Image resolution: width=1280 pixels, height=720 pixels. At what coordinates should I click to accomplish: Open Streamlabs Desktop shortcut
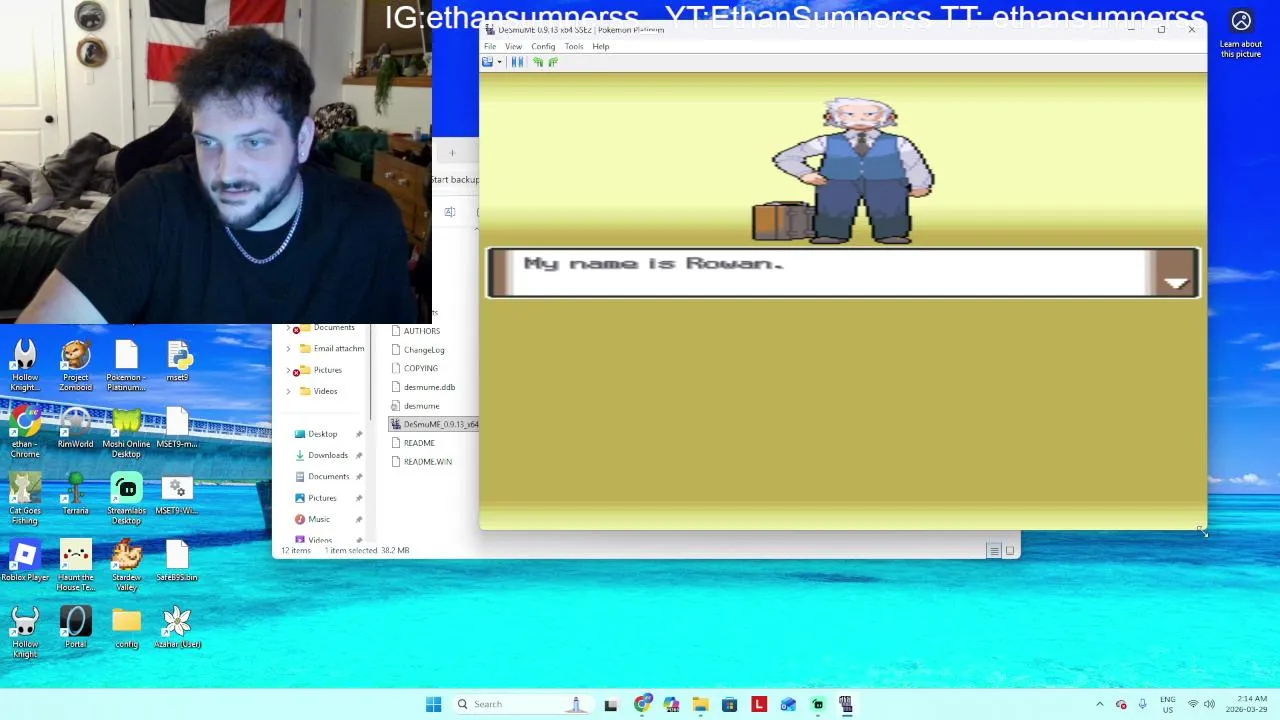126,499
